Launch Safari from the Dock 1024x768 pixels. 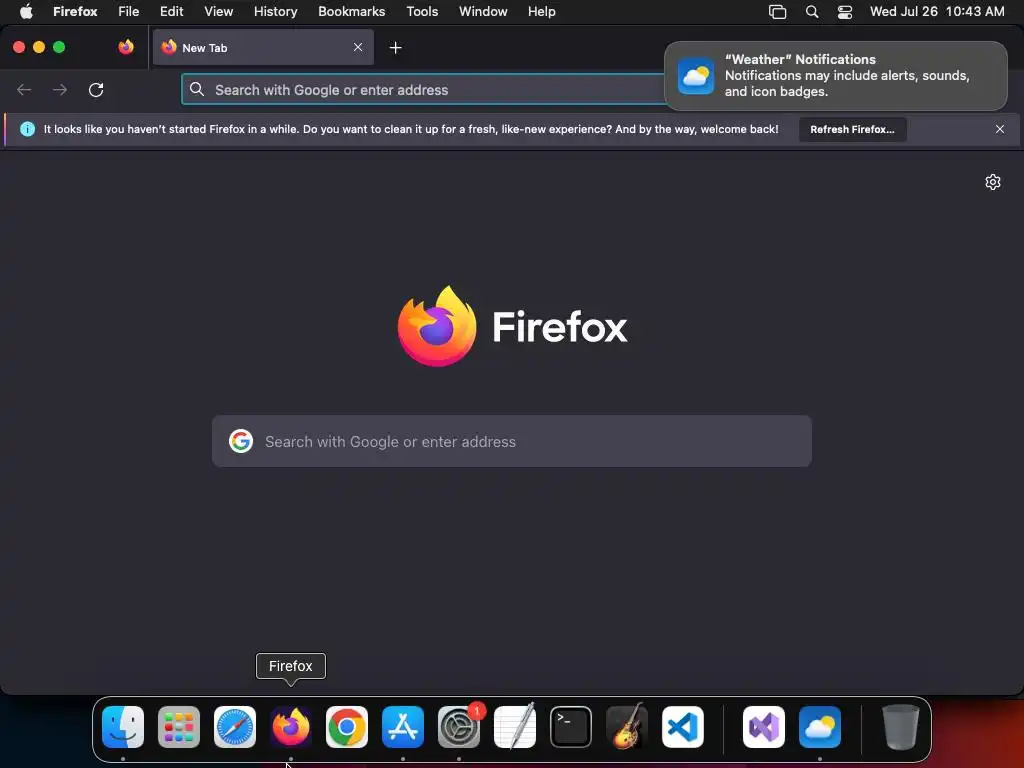[x=235, y=727]
